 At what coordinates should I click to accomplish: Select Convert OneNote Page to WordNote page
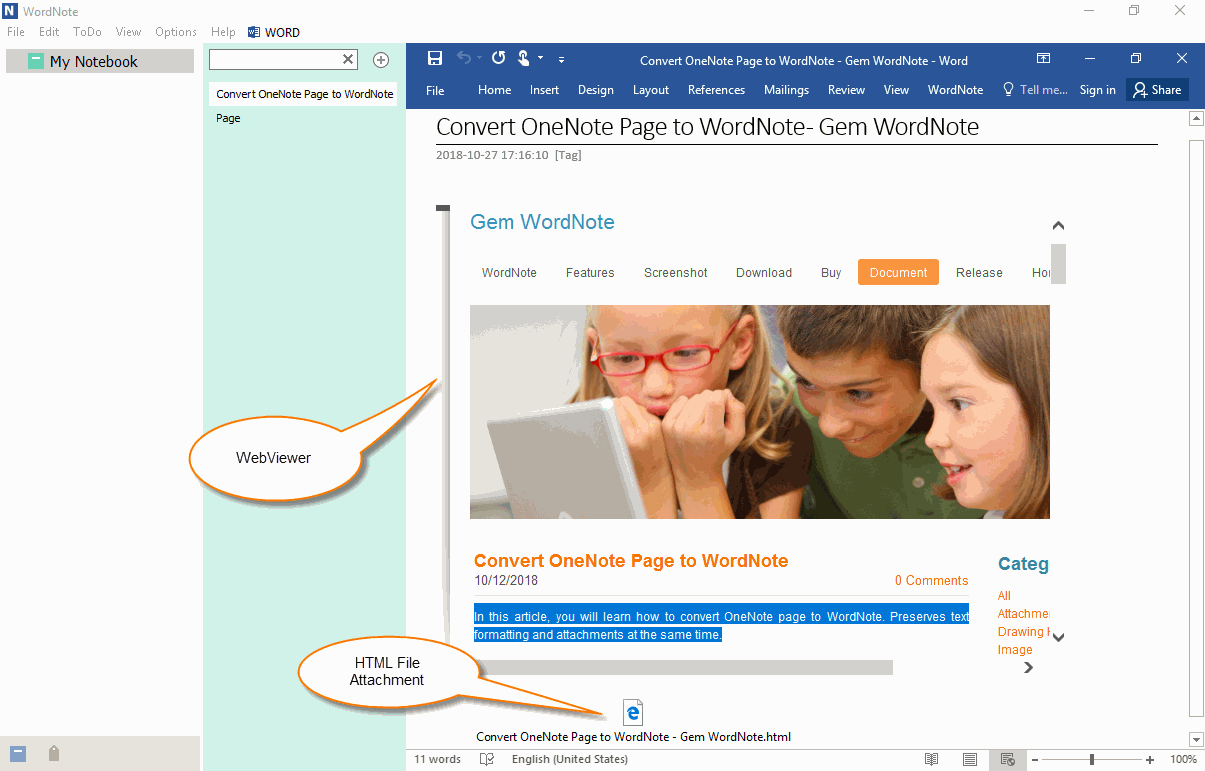[304, 94]
